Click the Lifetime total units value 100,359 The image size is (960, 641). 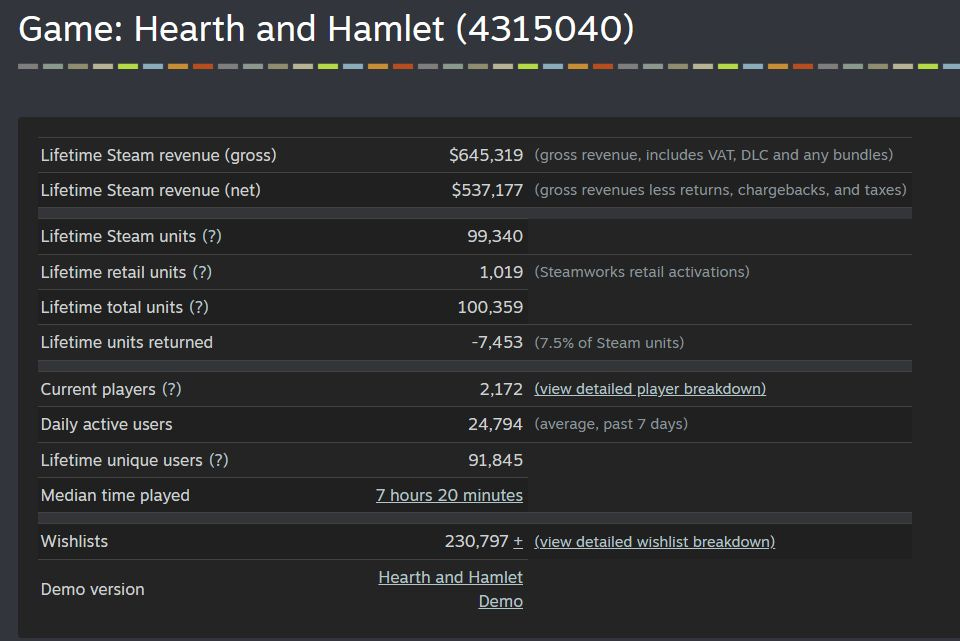tap(490, 307)
